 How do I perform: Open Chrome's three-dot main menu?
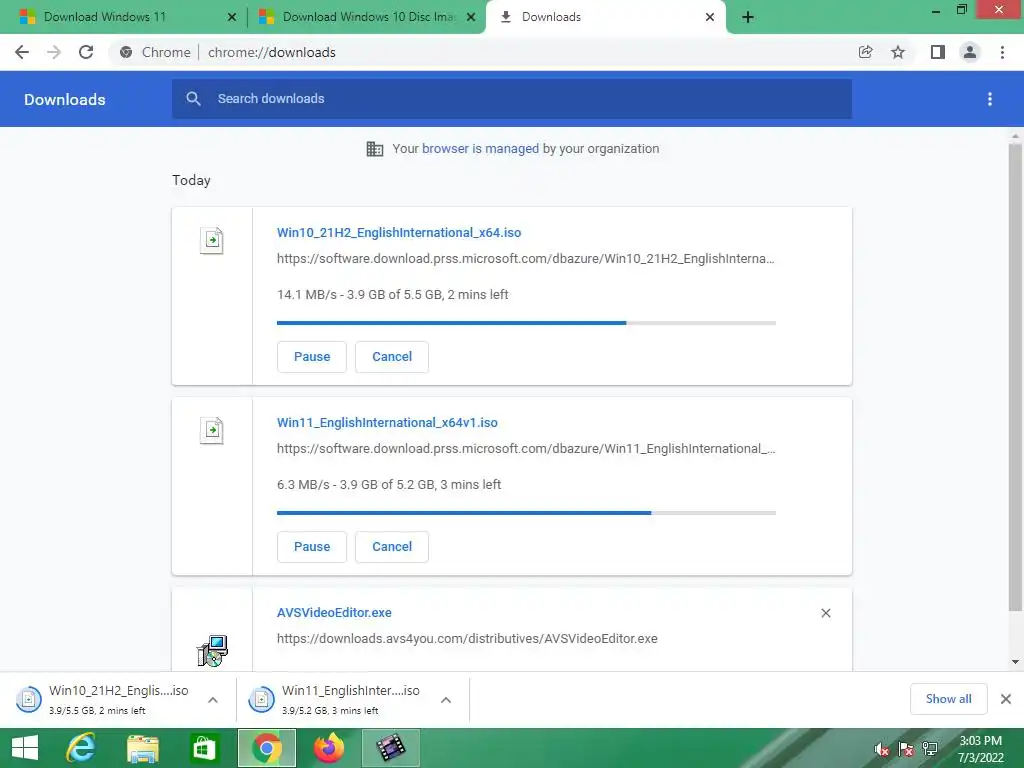(1002, 52)
